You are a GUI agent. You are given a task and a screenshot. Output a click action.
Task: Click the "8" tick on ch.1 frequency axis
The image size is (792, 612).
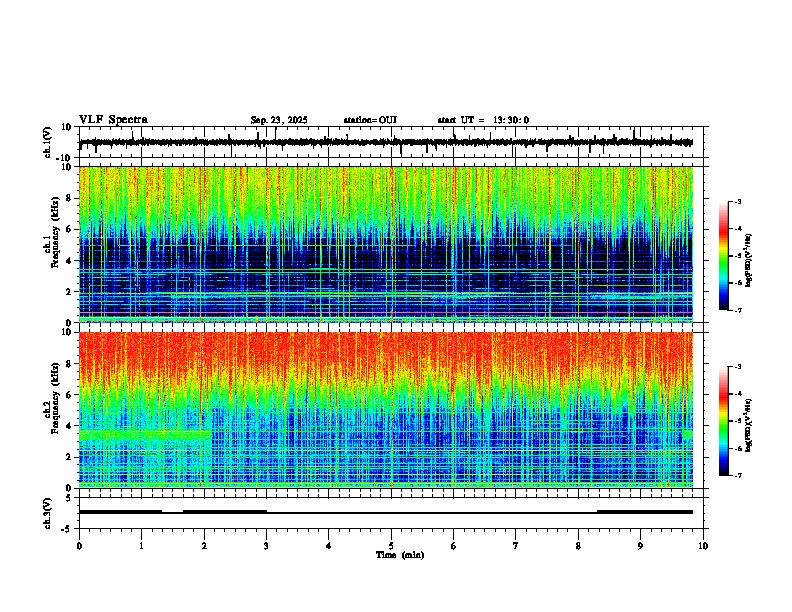69,198
